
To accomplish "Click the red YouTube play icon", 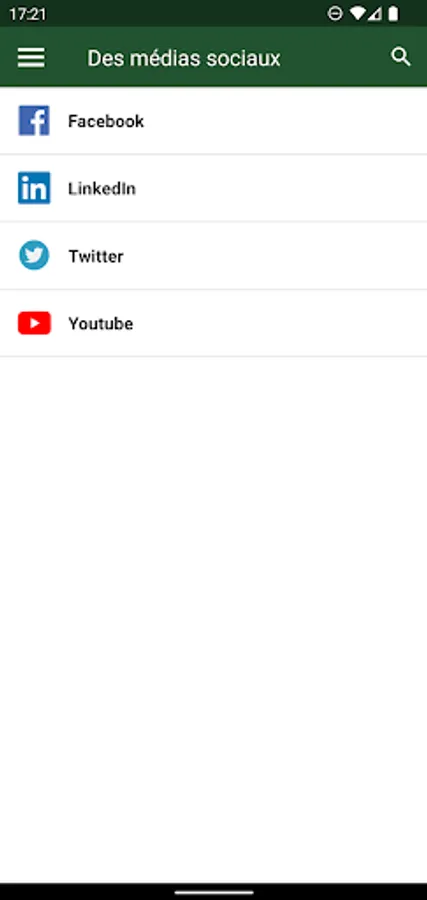I will (34, 323).
